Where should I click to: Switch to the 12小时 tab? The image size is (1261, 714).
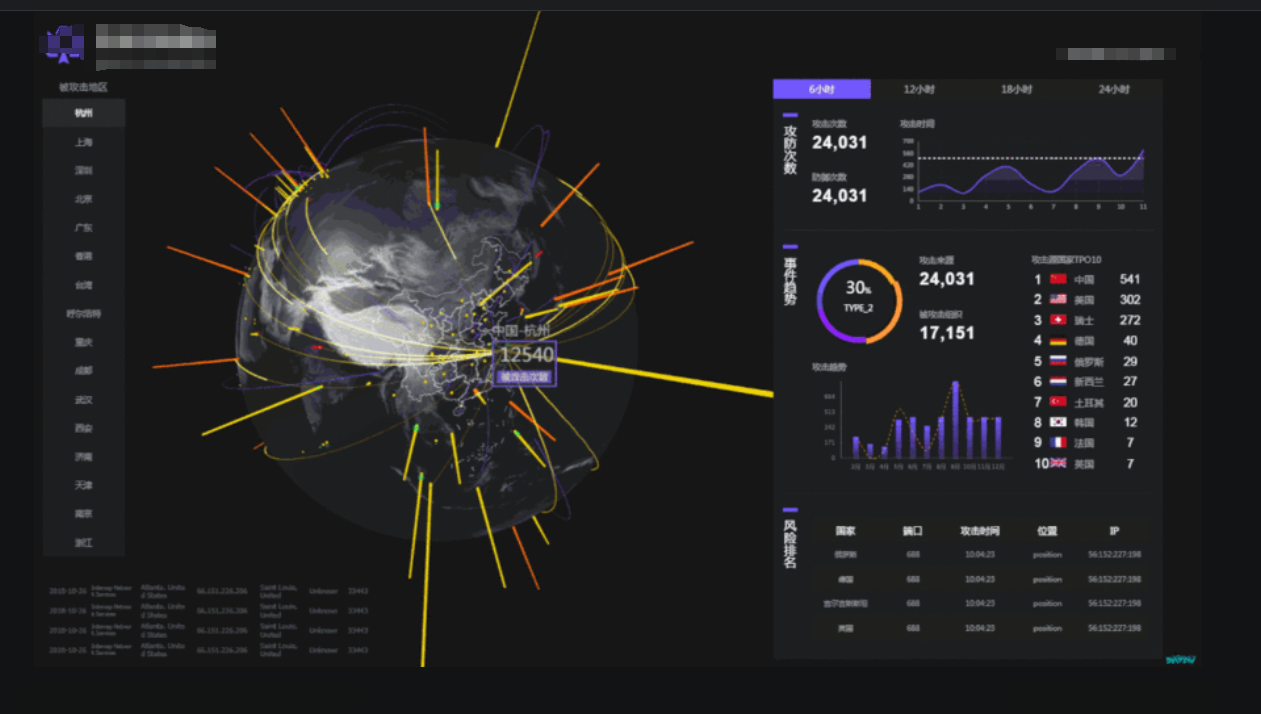[x=919, y=90]
